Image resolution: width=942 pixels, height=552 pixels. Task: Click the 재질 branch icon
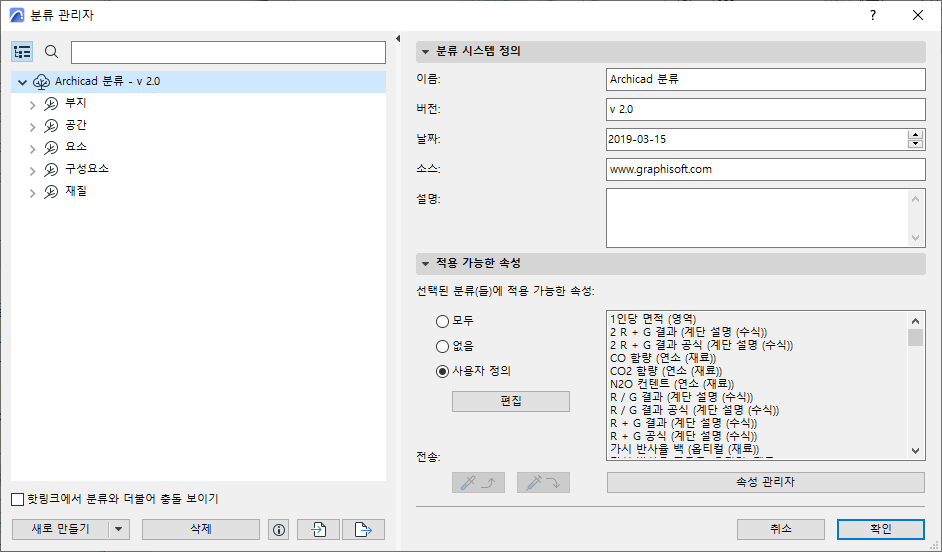pos(51,192)
